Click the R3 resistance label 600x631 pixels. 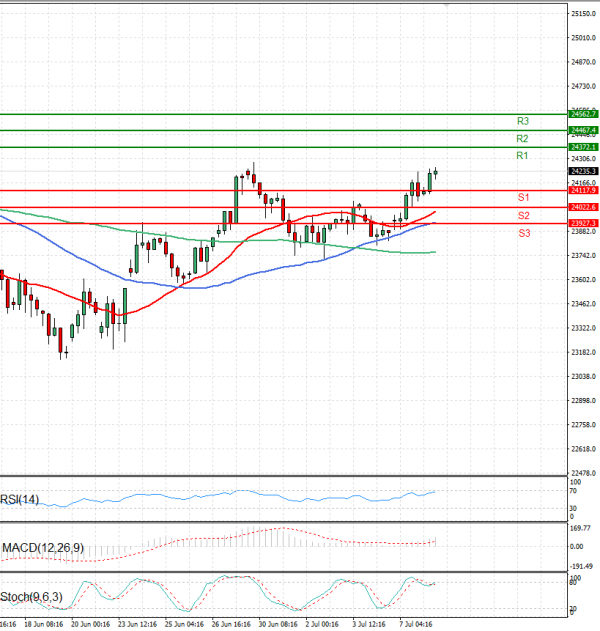click(x=523, y=121)
